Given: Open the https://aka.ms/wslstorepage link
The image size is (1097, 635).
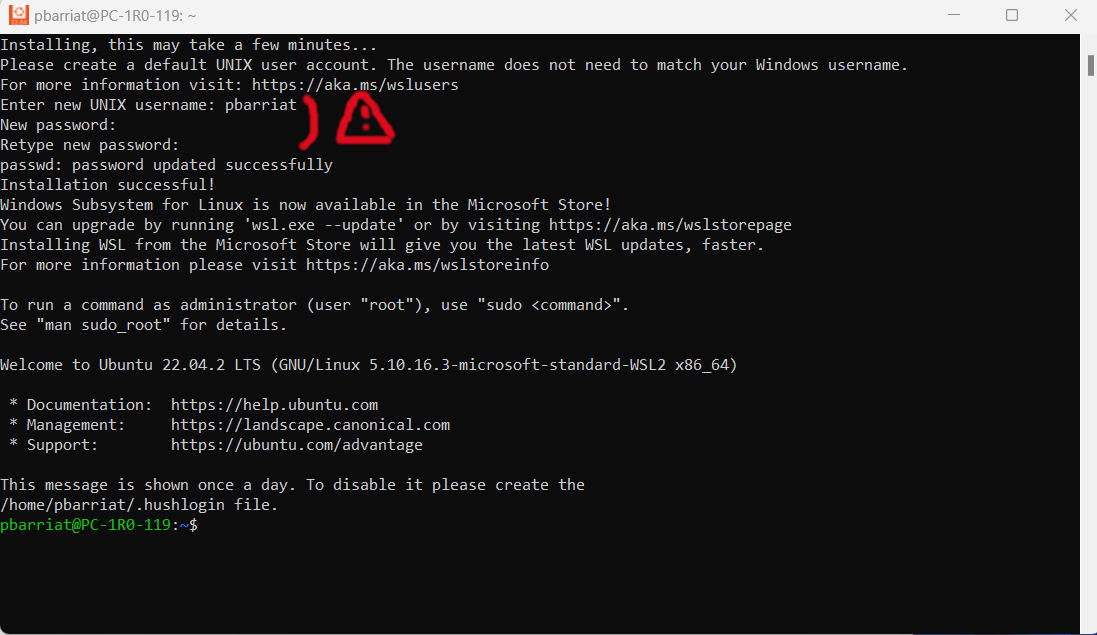Looking at the screenshot, I should [x=670, y=225].
